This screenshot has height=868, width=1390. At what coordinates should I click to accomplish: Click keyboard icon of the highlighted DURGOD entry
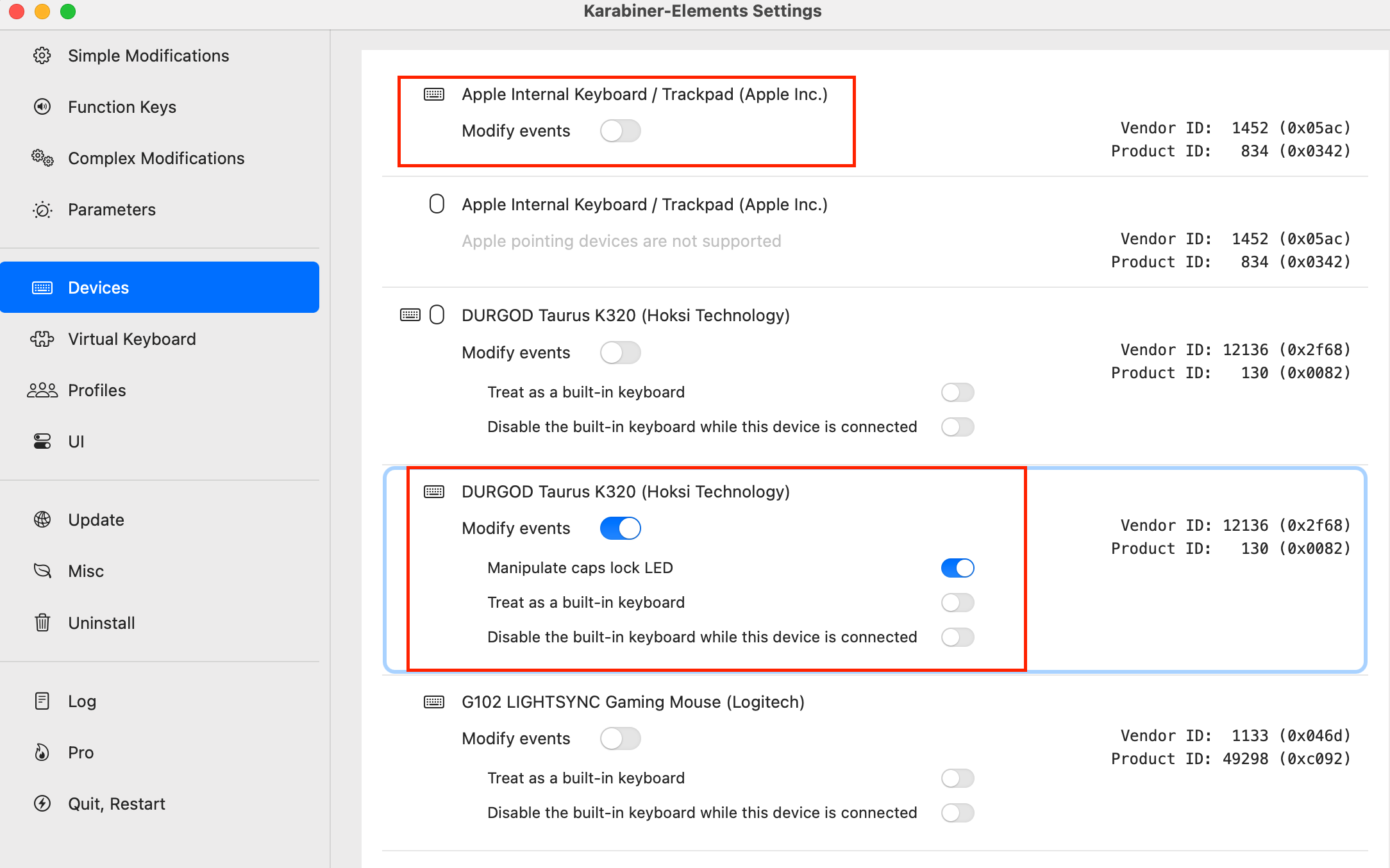pyautogui.click(x=434, y=492)
